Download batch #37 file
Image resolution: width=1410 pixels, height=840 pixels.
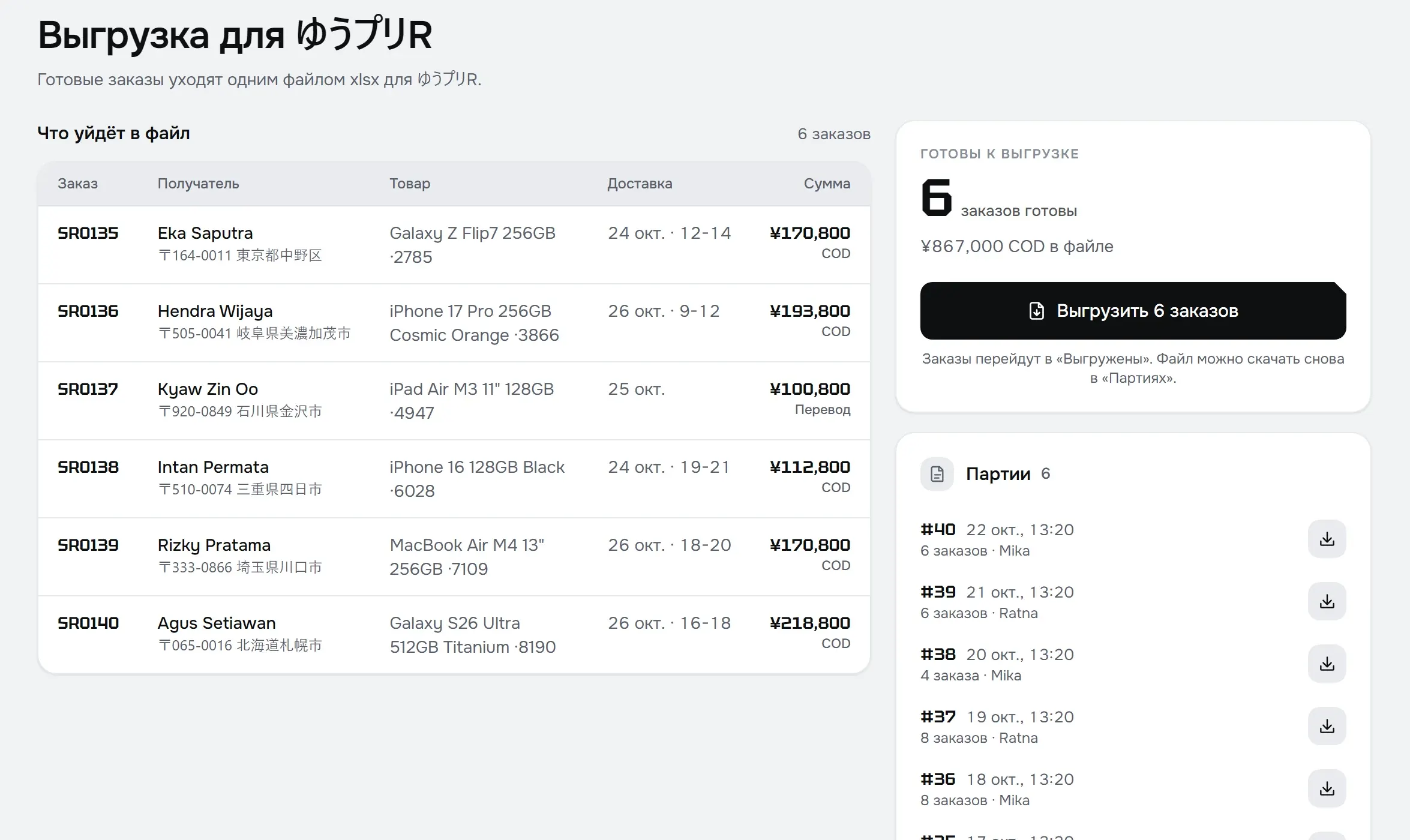1327,726
